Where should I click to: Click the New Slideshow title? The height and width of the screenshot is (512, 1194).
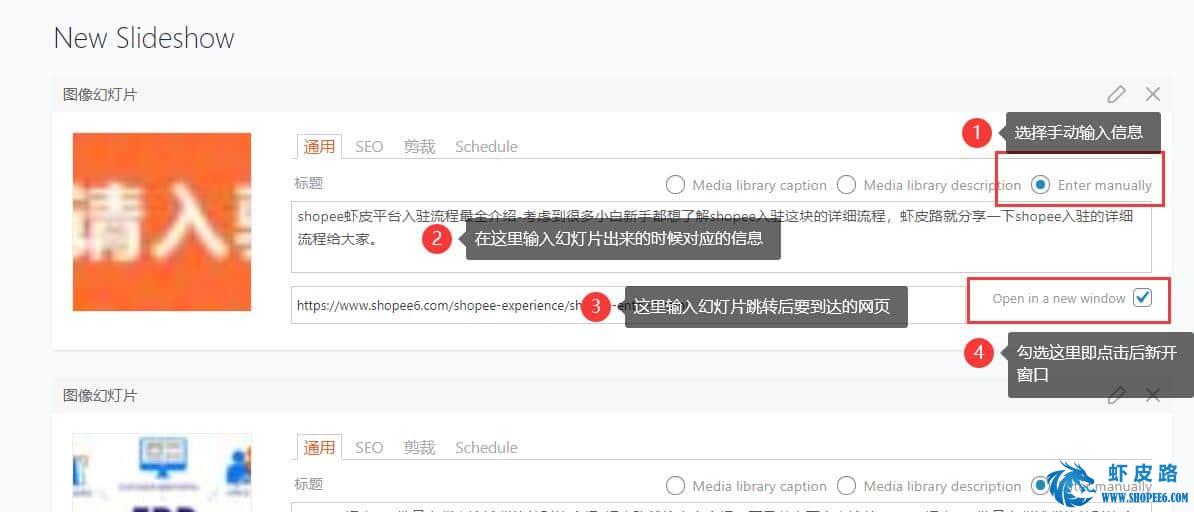tap(144, 38)
